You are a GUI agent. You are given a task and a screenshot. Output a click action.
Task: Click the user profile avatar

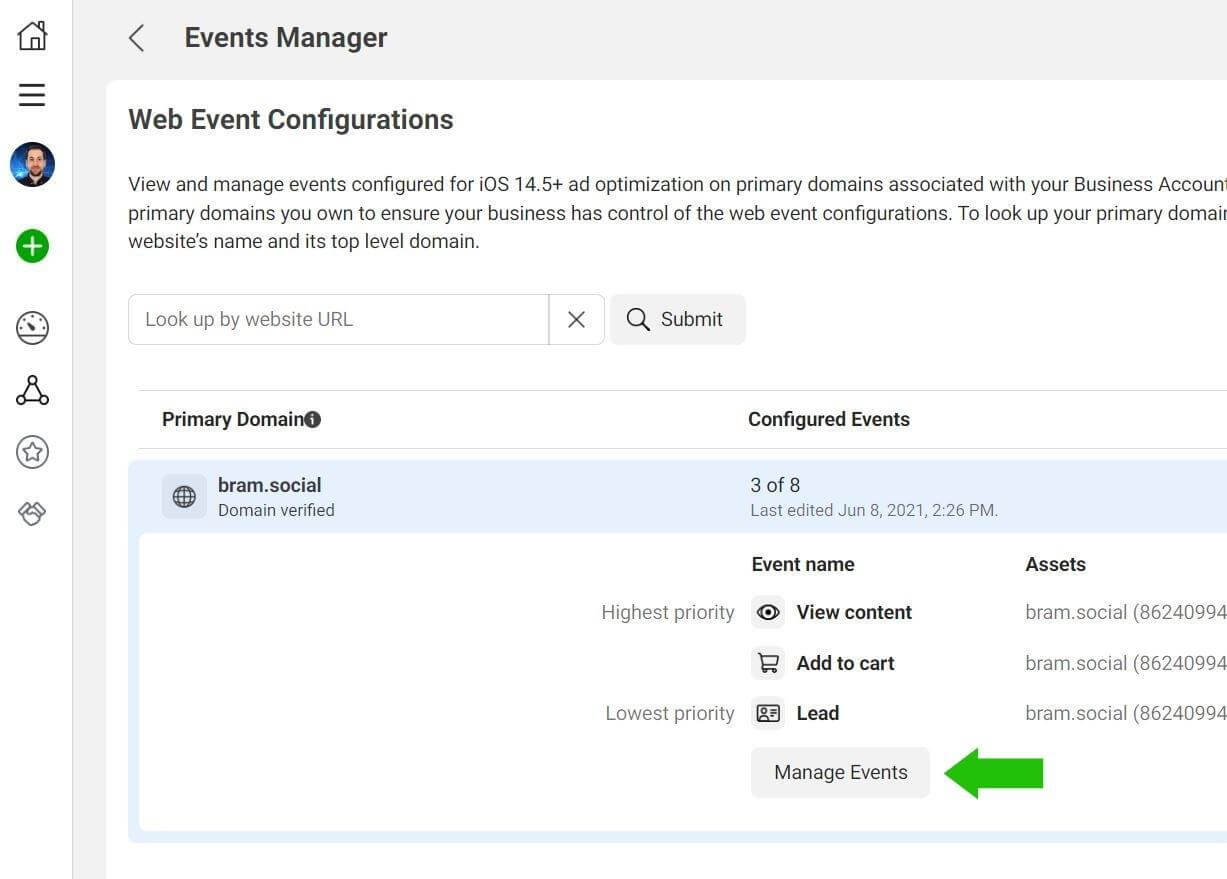click(x=32, y=164)
